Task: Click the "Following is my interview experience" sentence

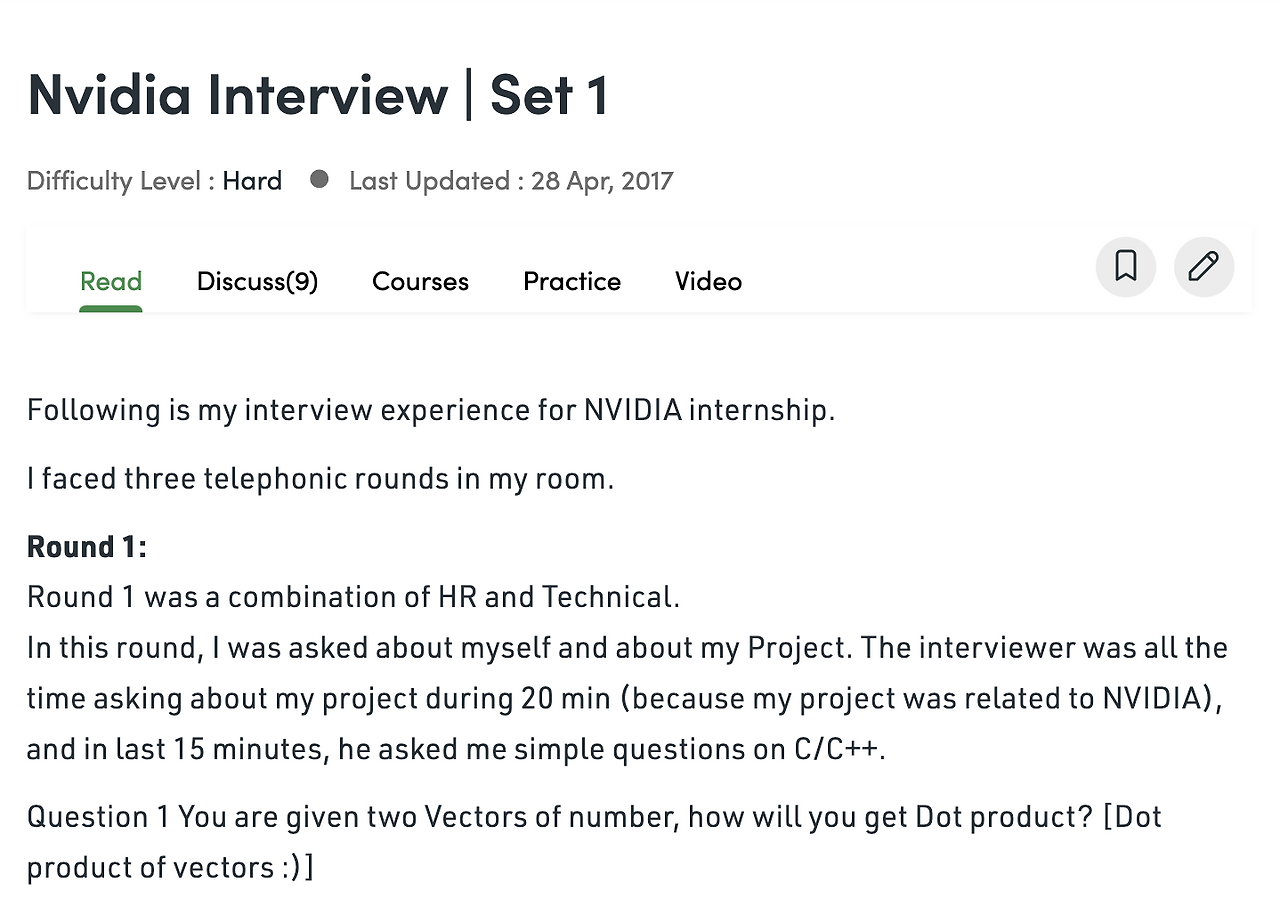Action: coord(430,410)
